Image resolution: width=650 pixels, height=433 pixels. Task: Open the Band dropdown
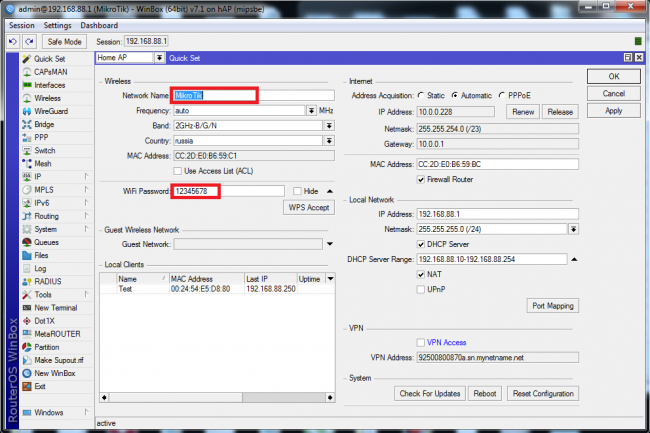[329, 126]
